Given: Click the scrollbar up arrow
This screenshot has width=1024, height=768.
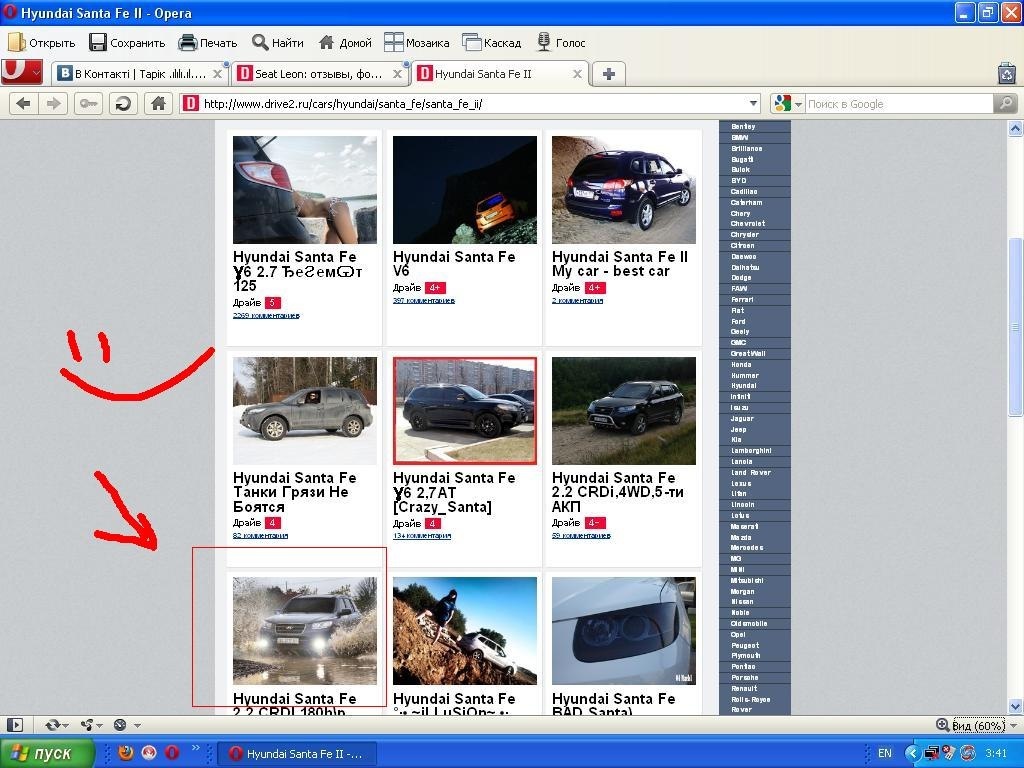Looking at the screenshot, I should coord(1015,129).
